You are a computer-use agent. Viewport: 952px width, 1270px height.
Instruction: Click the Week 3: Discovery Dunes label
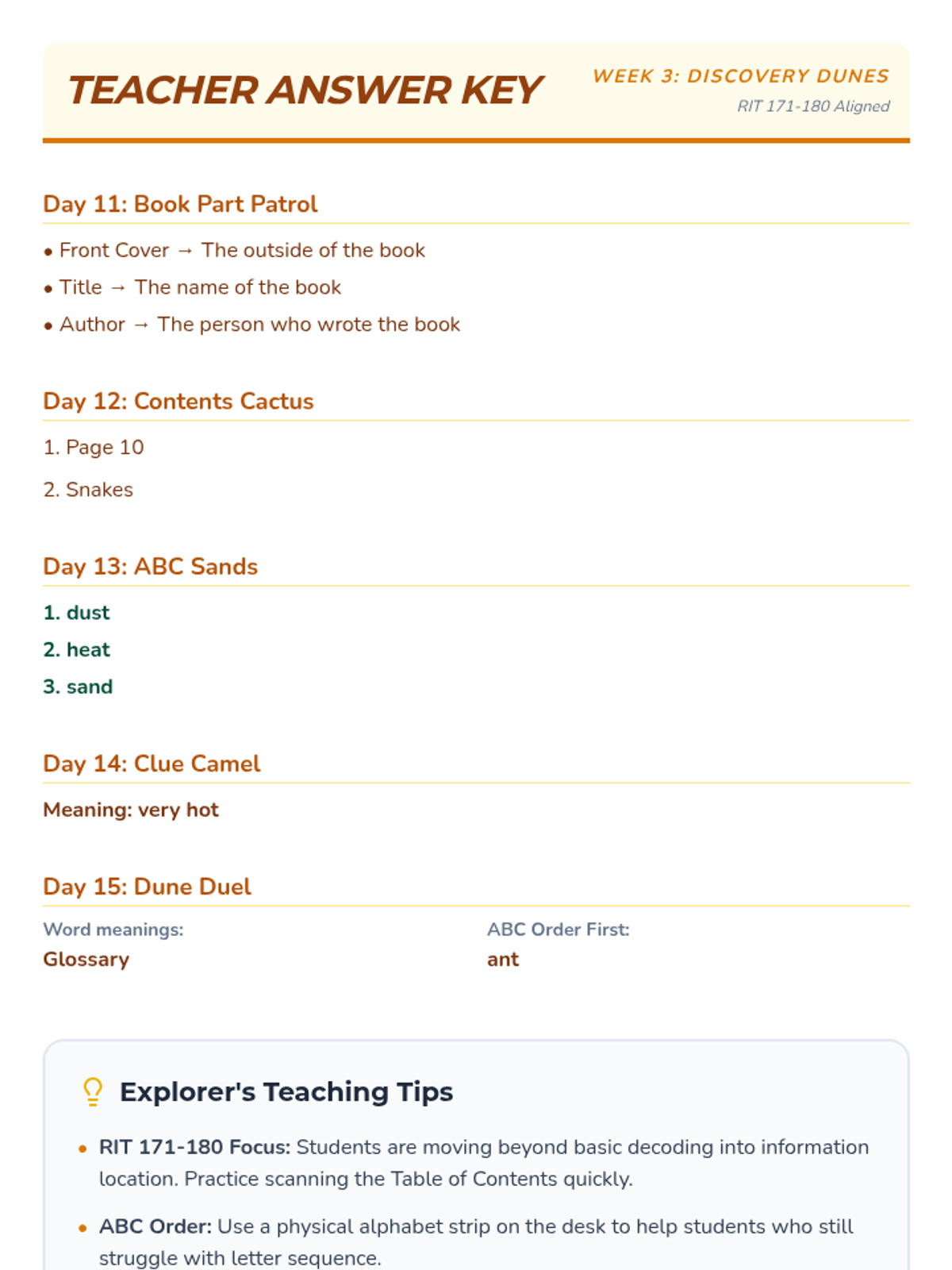(x=740, y=76)
